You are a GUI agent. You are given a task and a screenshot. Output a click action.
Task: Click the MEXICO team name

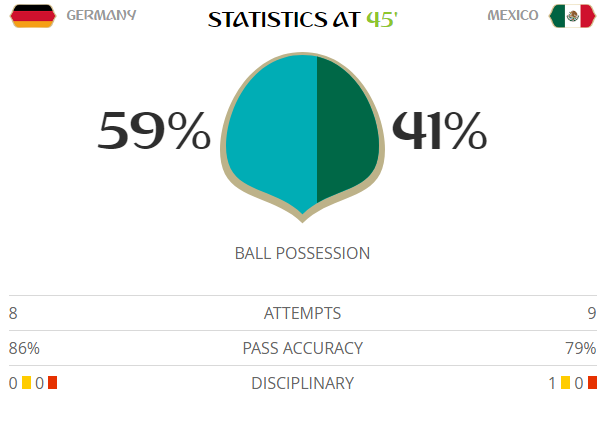513,17
